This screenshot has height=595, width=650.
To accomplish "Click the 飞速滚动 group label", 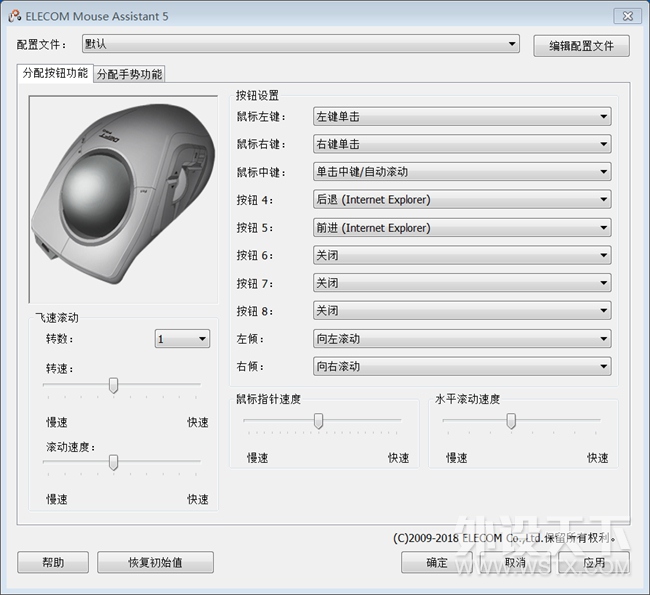I will click(x=57, y=318).
